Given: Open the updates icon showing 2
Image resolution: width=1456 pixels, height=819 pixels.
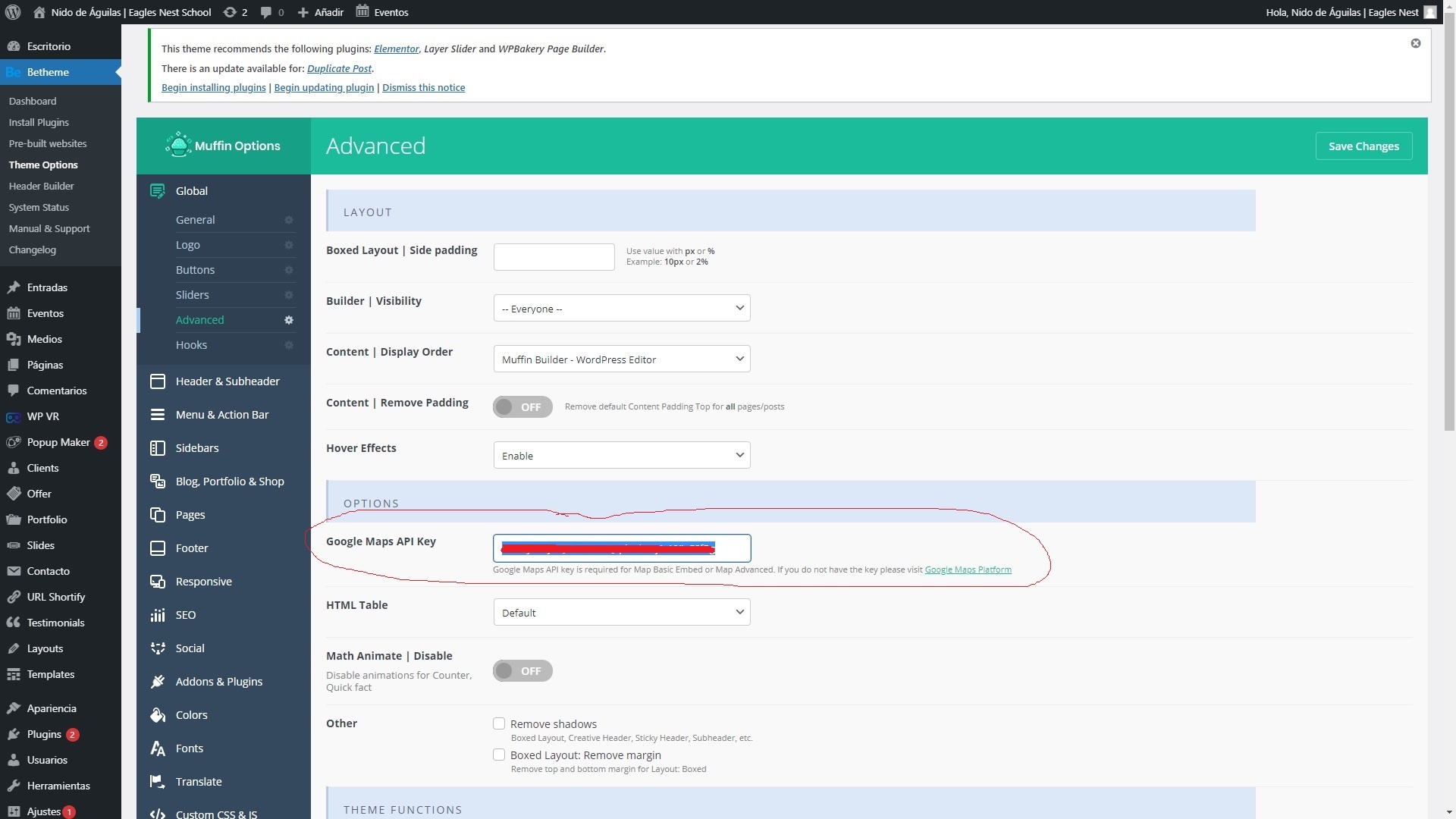Looking at the screenshot, I should point(230,12).
